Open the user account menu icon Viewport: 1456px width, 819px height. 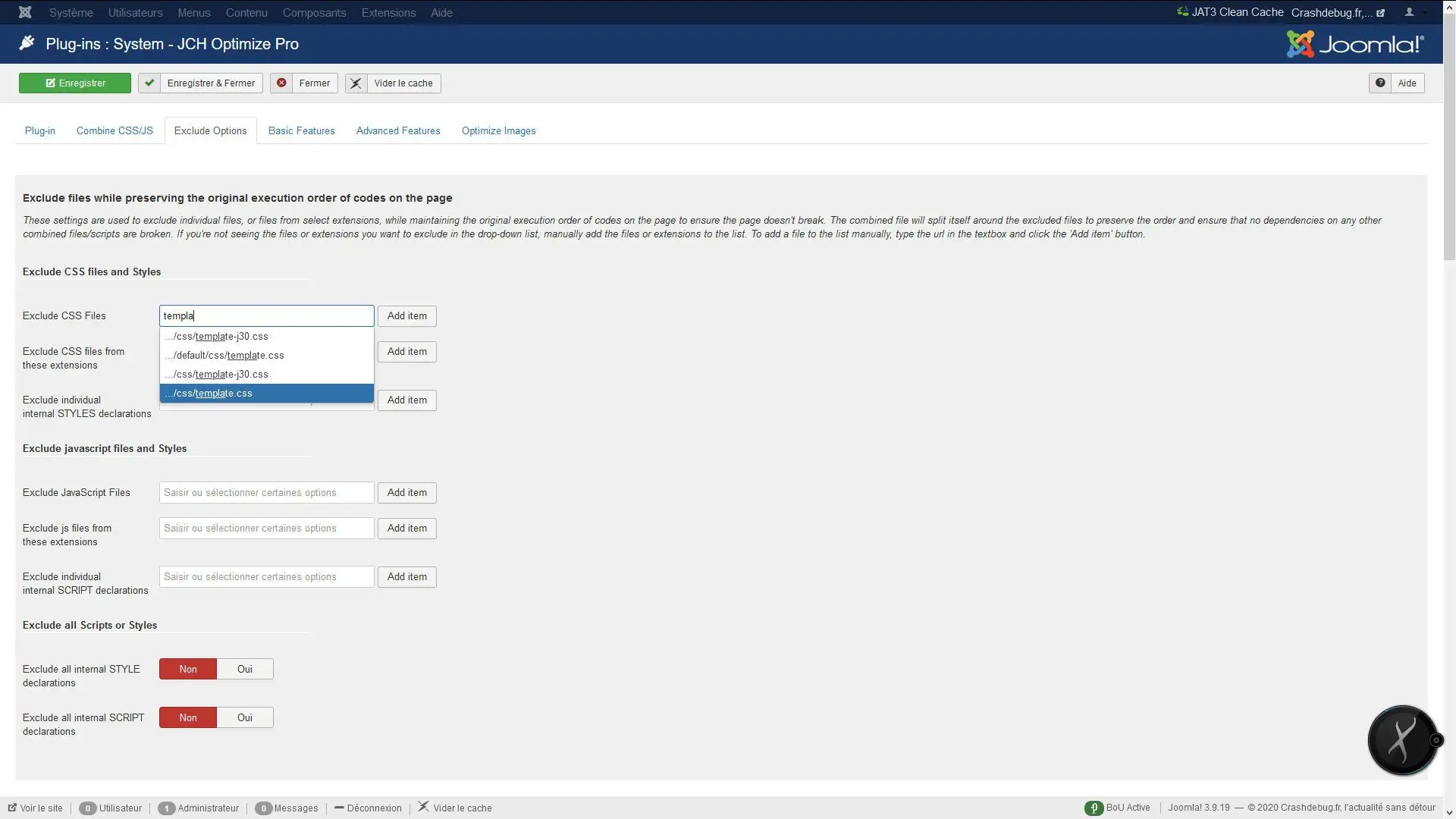tap(1409, 12)
